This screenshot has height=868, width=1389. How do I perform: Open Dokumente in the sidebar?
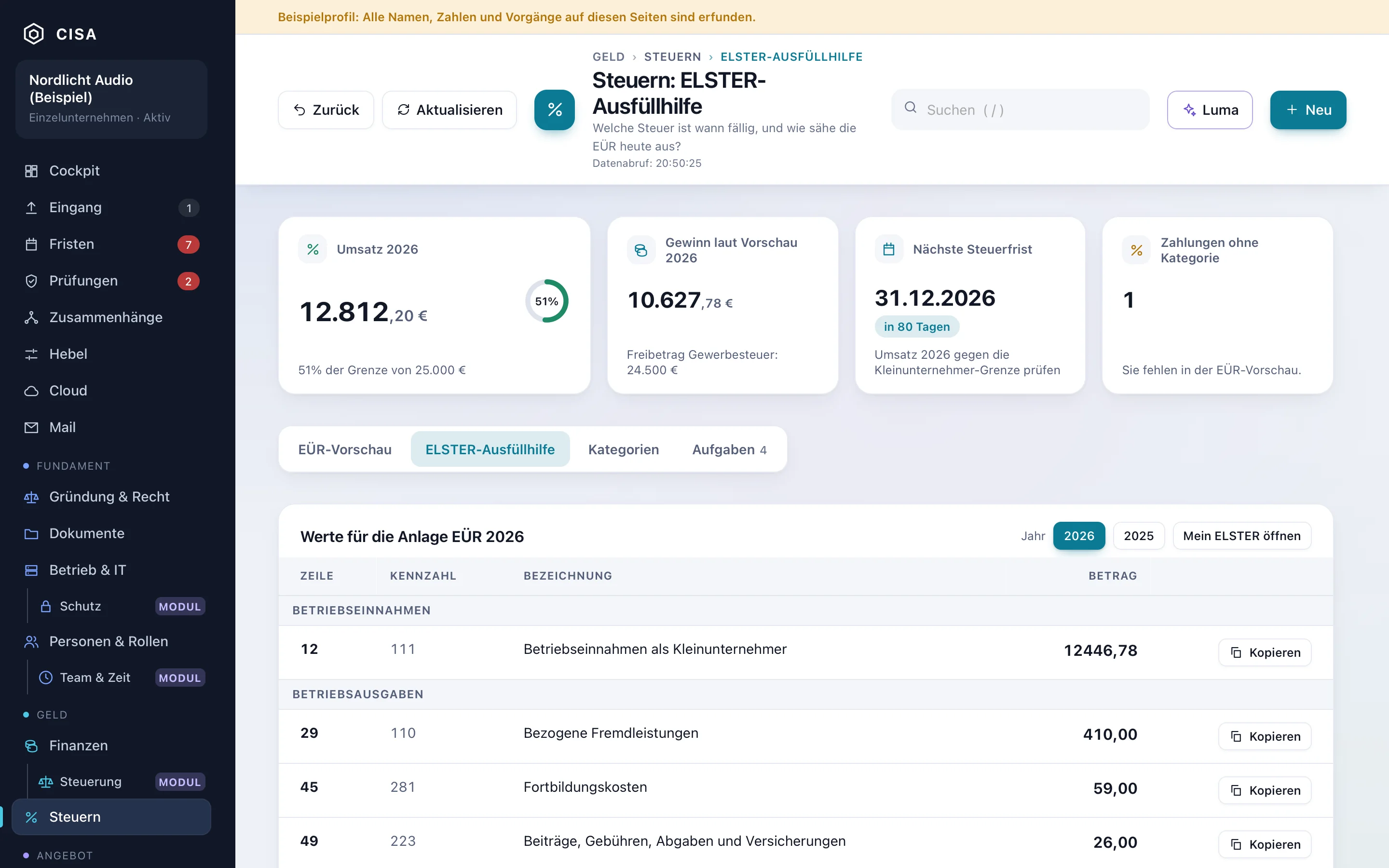(x=111, y=533)
